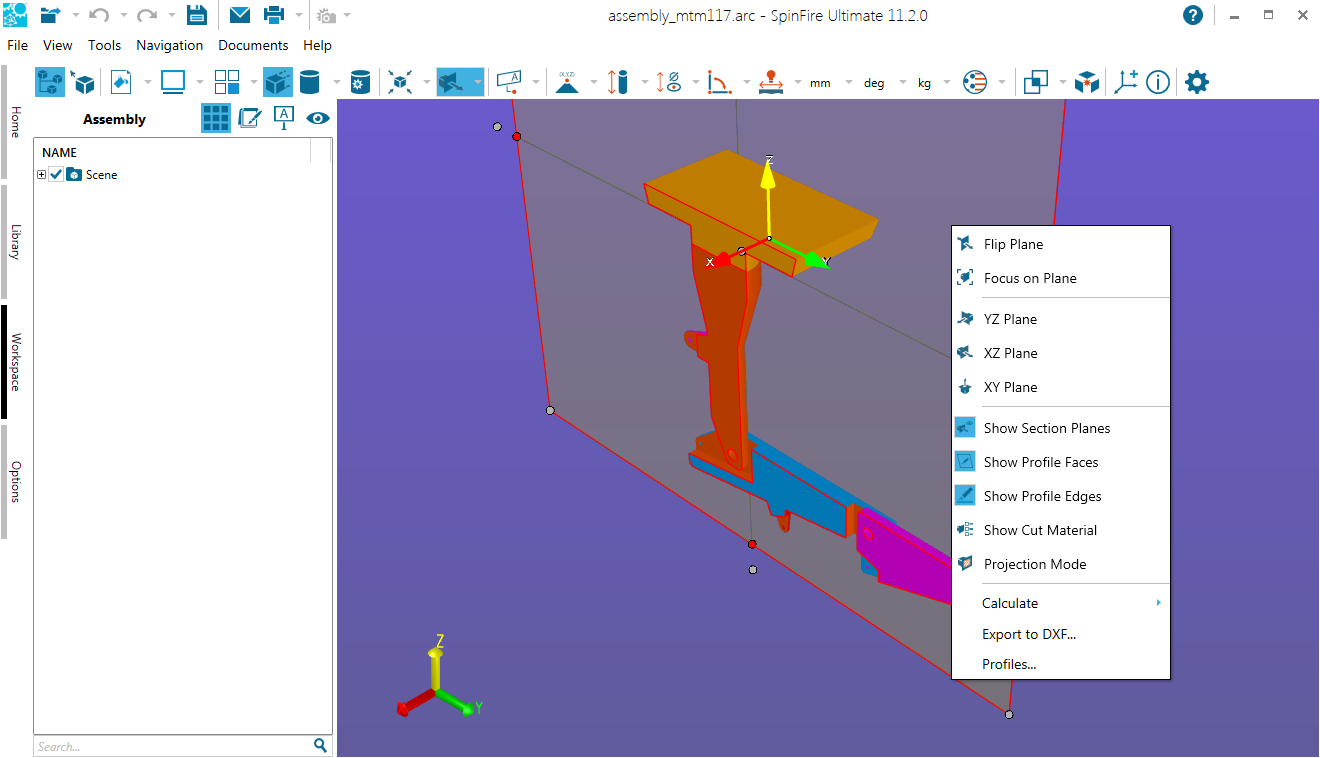Click the Search input field
The width and height of the screenshot is (1320, 758).
170,746
